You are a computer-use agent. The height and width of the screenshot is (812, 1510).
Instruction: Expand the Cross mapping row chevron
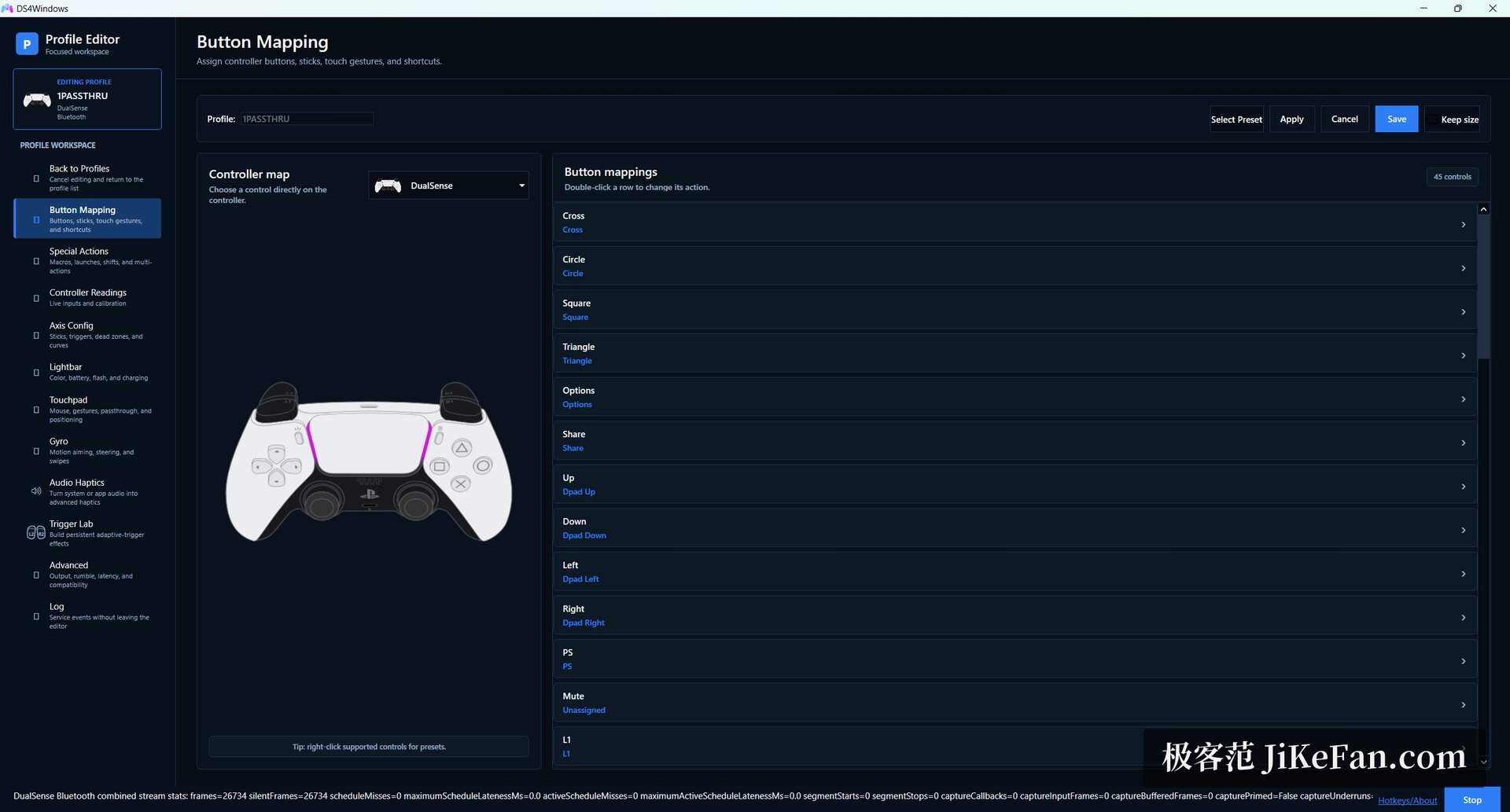(1464, 225)
